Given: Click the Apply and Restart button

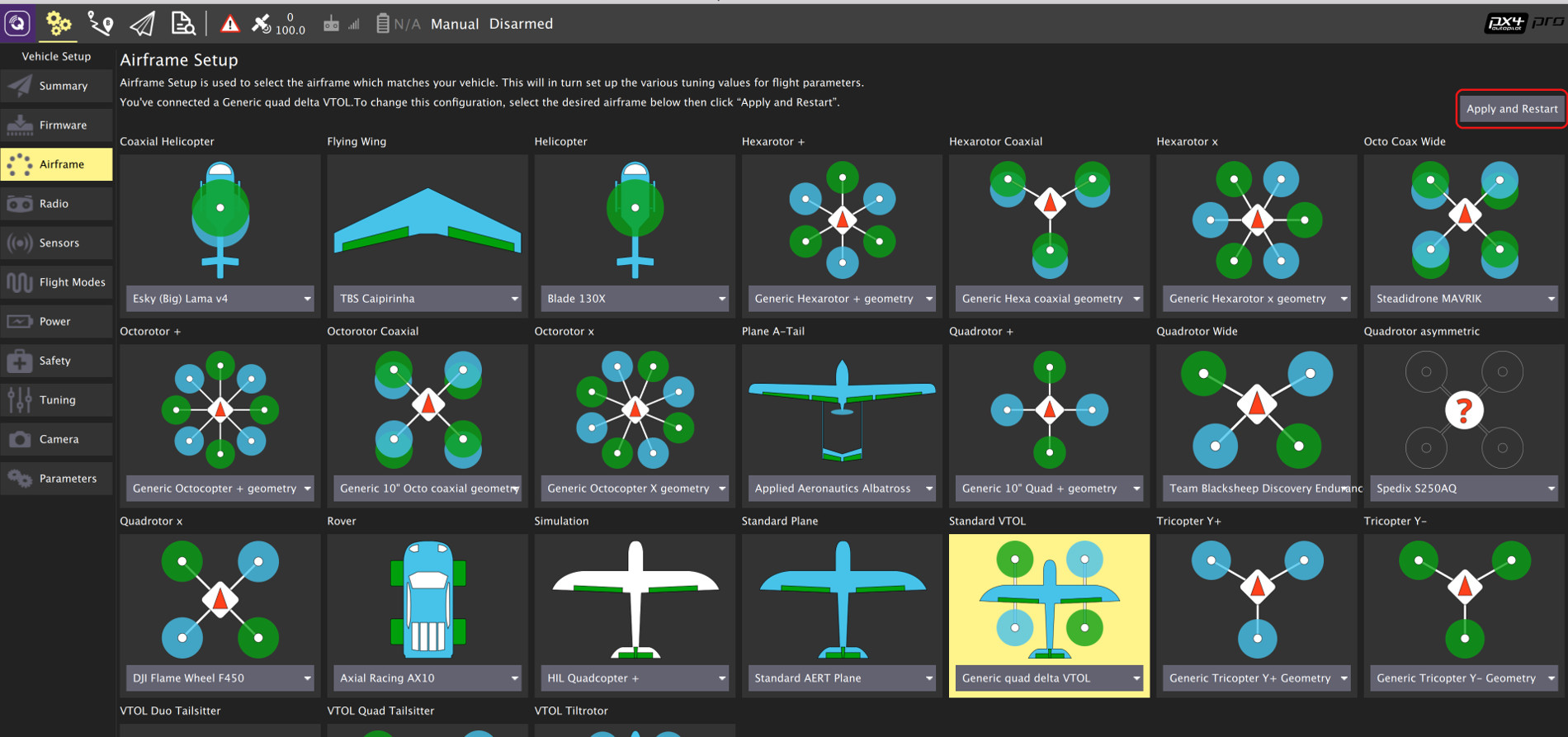Looking at the screenshot, I should tap(1511, 109).
